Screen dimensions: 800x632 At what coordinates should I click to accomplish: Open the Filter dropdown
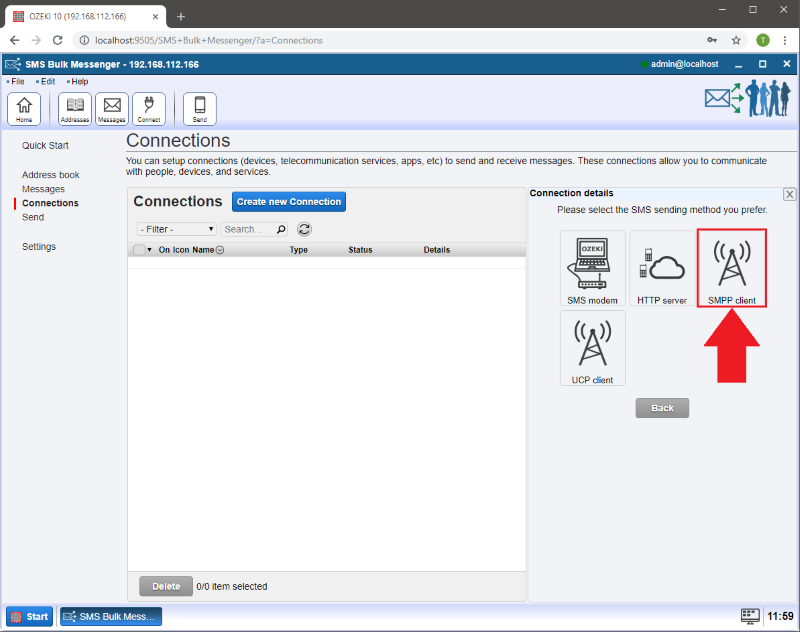(177, 229)
